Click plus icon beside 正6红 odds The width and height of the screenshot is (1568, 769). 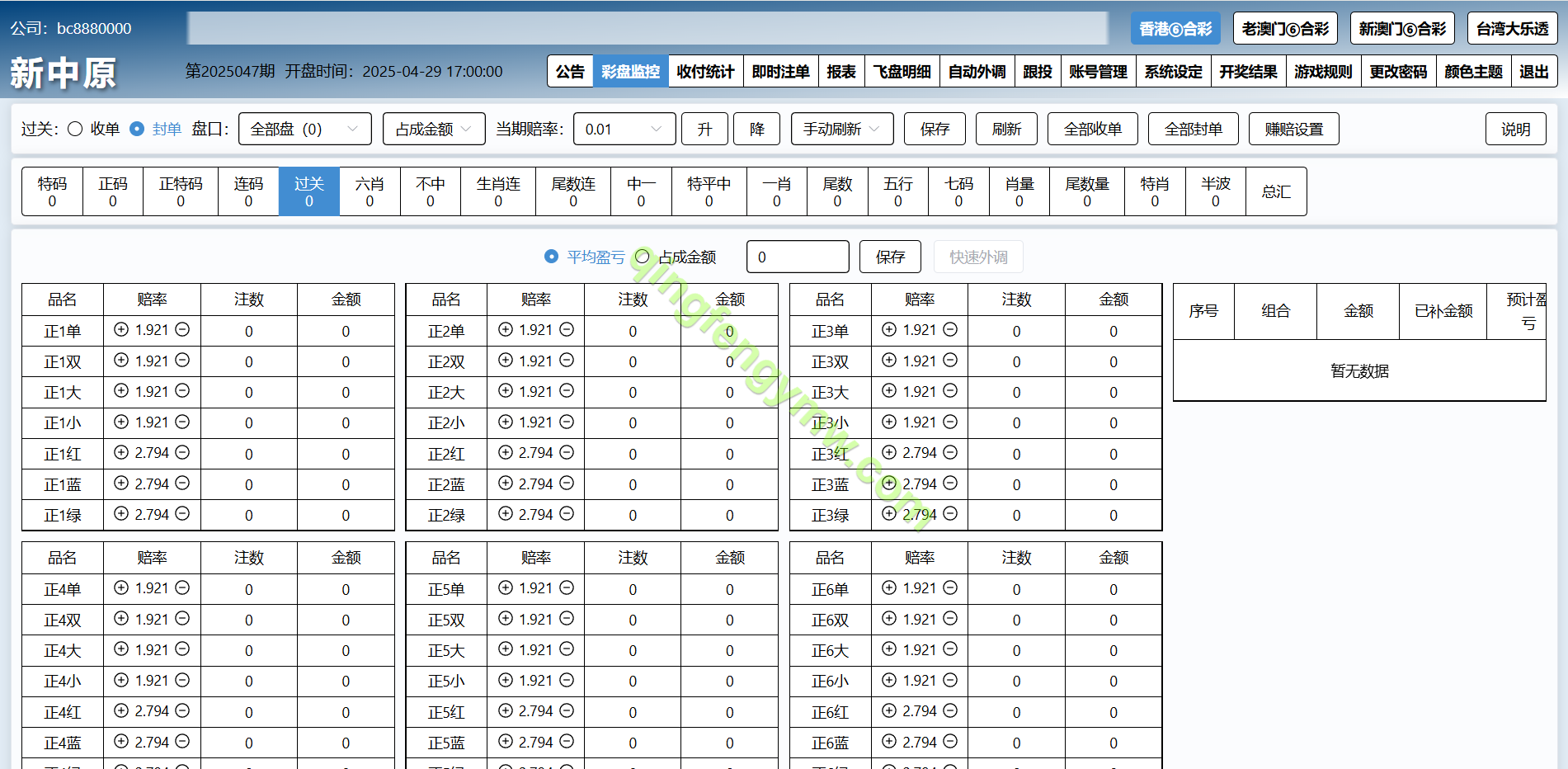click(x=889, y=710)
